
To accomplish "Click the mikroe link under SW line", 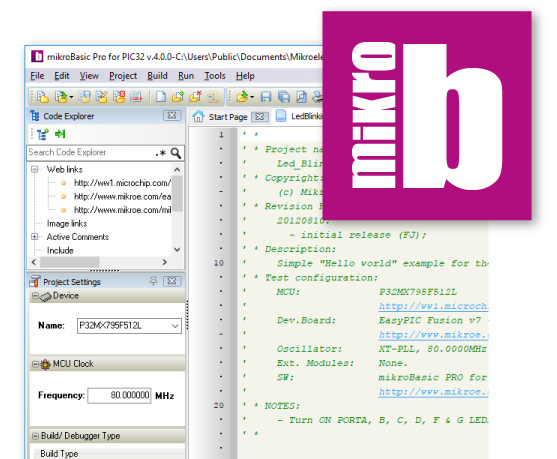I will (433, 392).
